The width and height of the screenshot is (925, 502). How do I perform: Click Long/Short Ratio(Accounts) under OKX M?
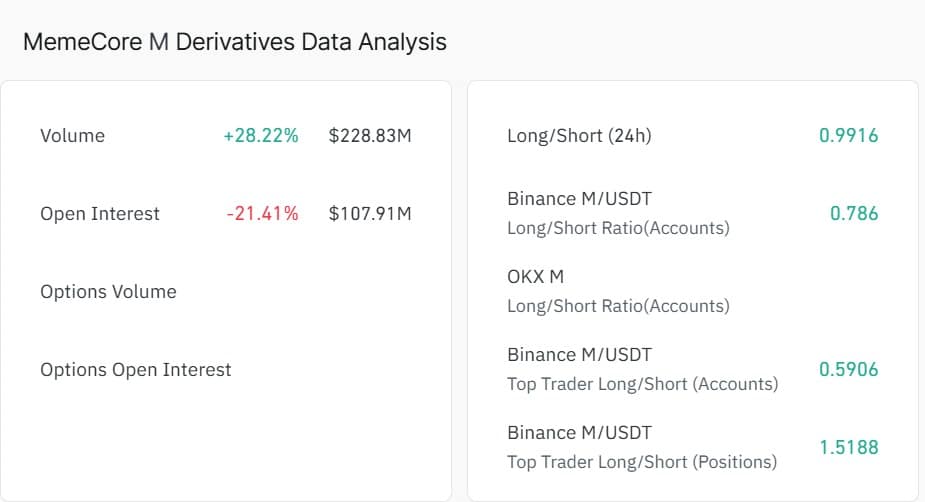[618, 305]
